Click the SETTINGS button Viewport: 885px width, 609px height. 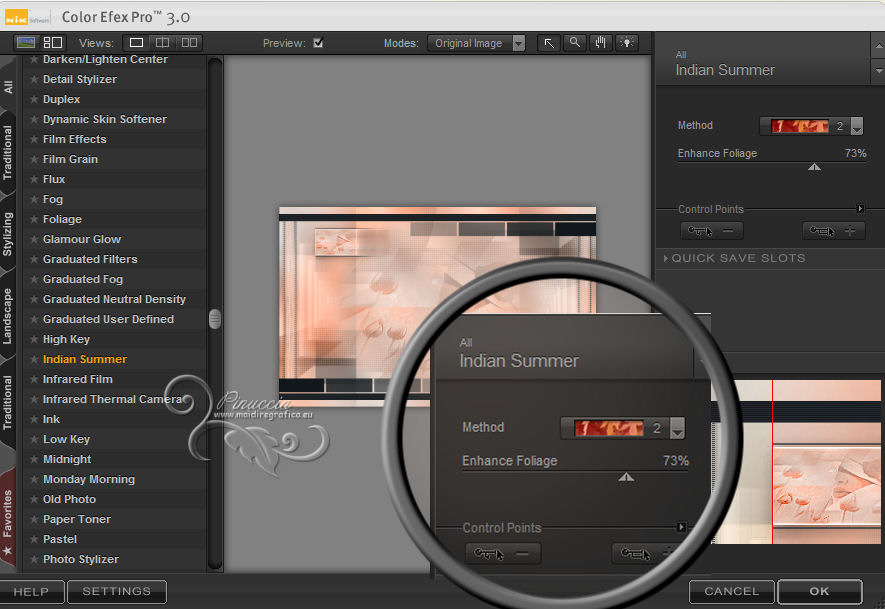pos(117,592)
